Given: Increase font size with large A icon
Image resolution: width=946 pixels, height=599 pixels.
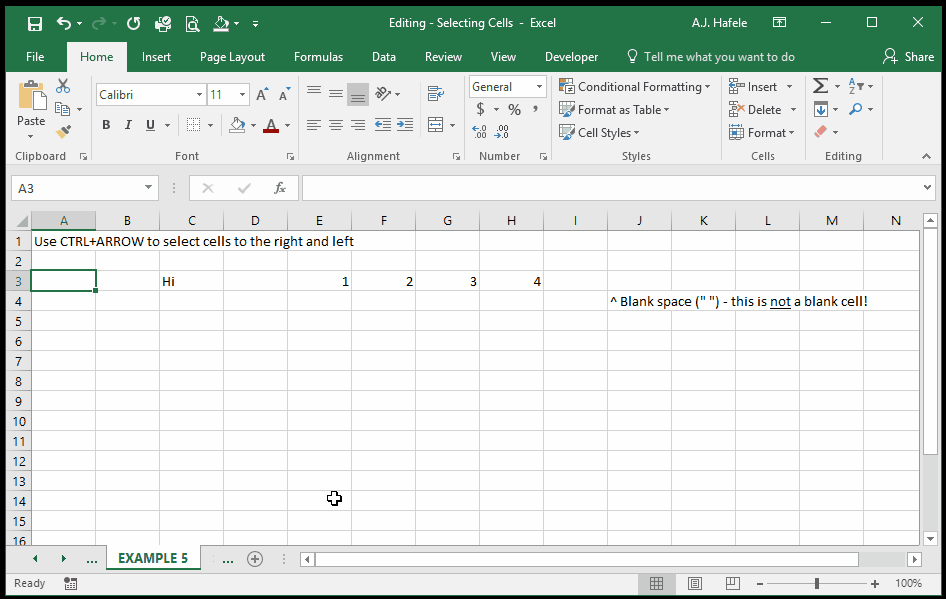Looking at the screenshot, I should coord(262,95).
